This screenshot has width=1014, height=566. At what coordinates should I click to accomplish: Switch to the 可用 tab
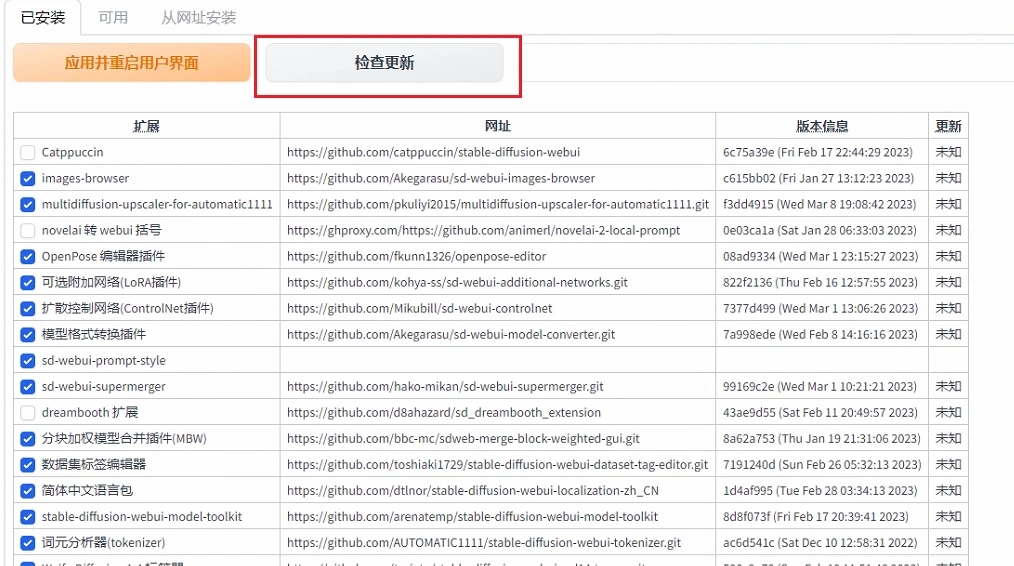[113, 17]
